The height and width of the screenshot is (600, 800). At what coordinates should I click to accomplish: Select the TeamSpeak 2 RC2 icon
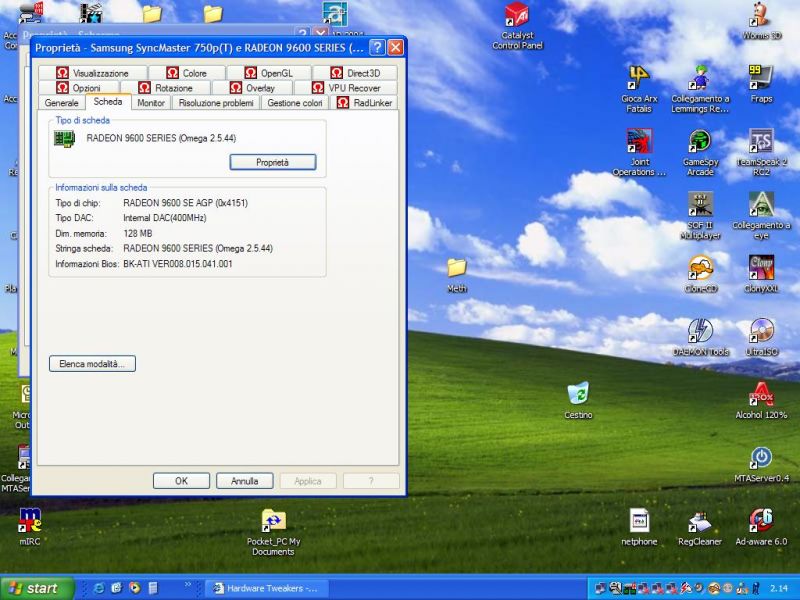click(761, 152)
